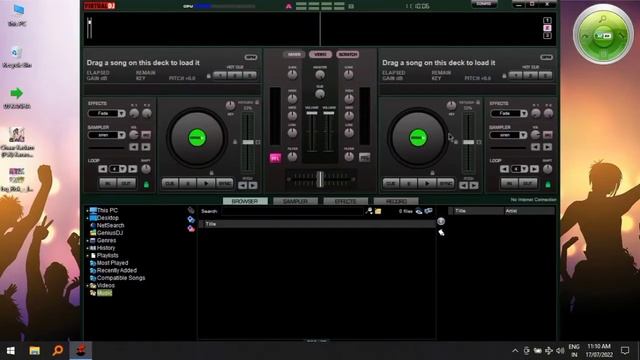Image resolution: width=640 pixels, height=360 pixels.
Task: Play the left deck
Action: click(x=206, y=184)
